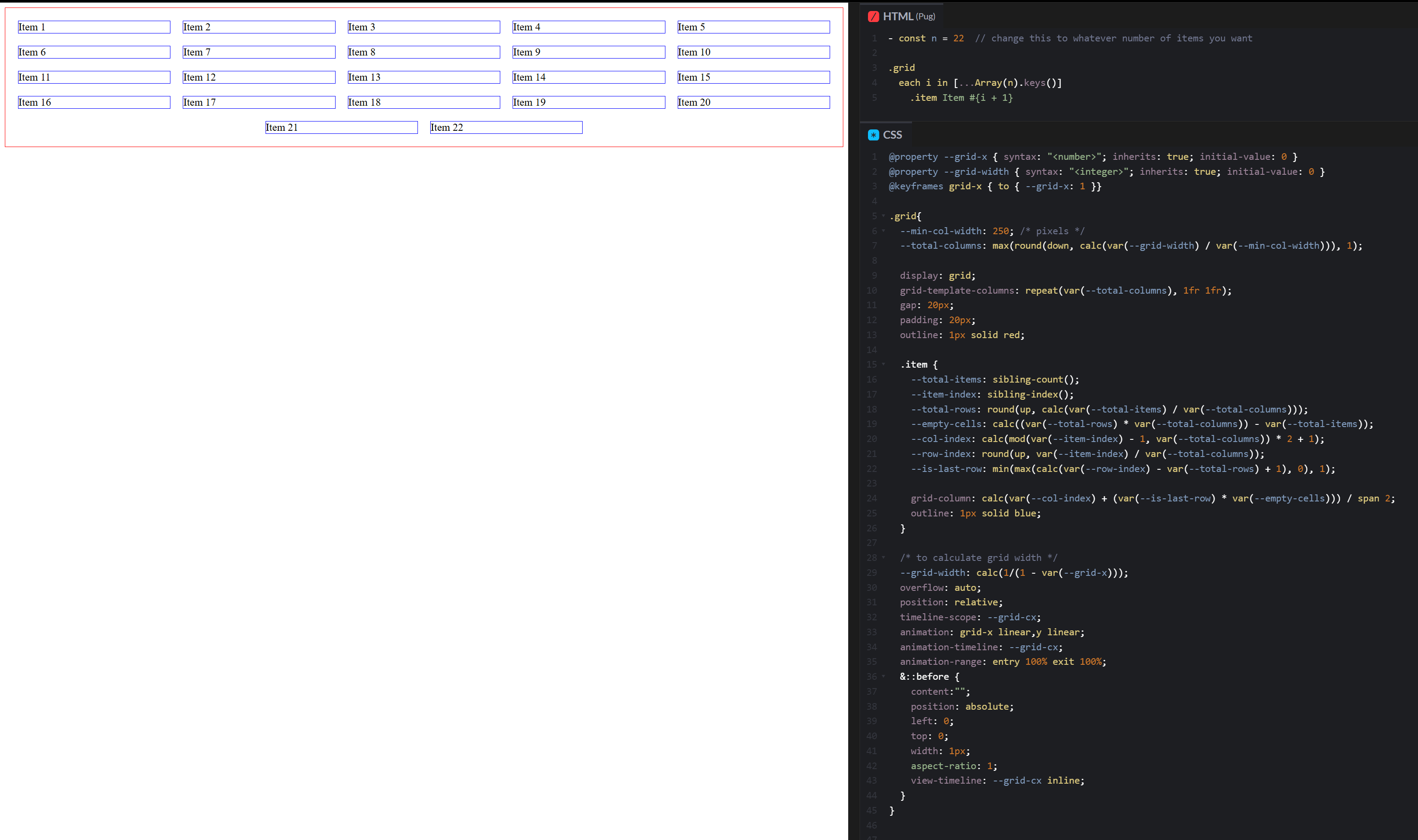Collapse the &::before block at line 36
The height and width of the screenshot is (840, 1418).
[x=883, y=676]
